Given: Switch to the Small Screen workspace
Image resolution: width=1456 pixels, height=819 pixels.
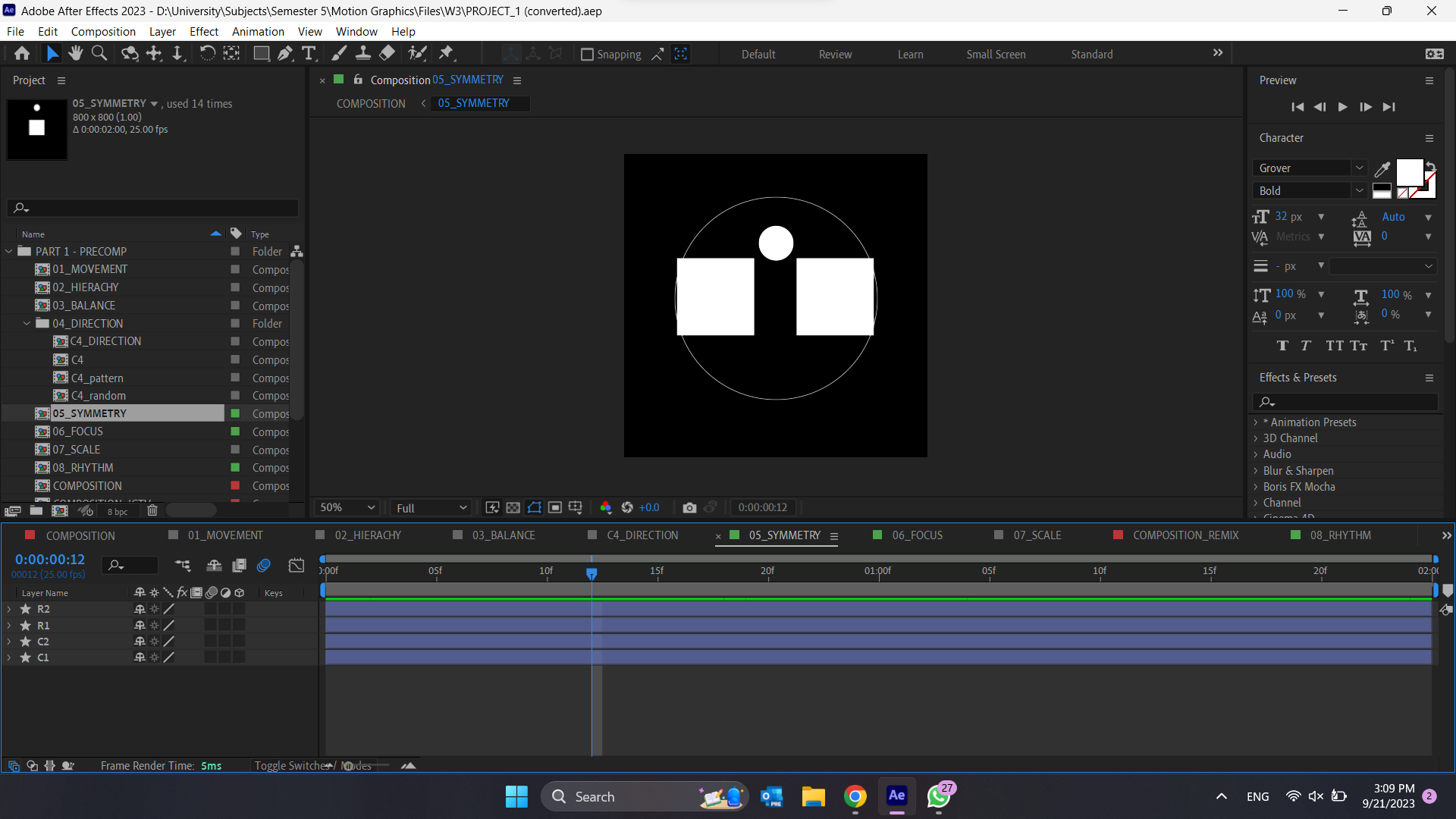Looking at the screenshot, I should click(996, 55).
